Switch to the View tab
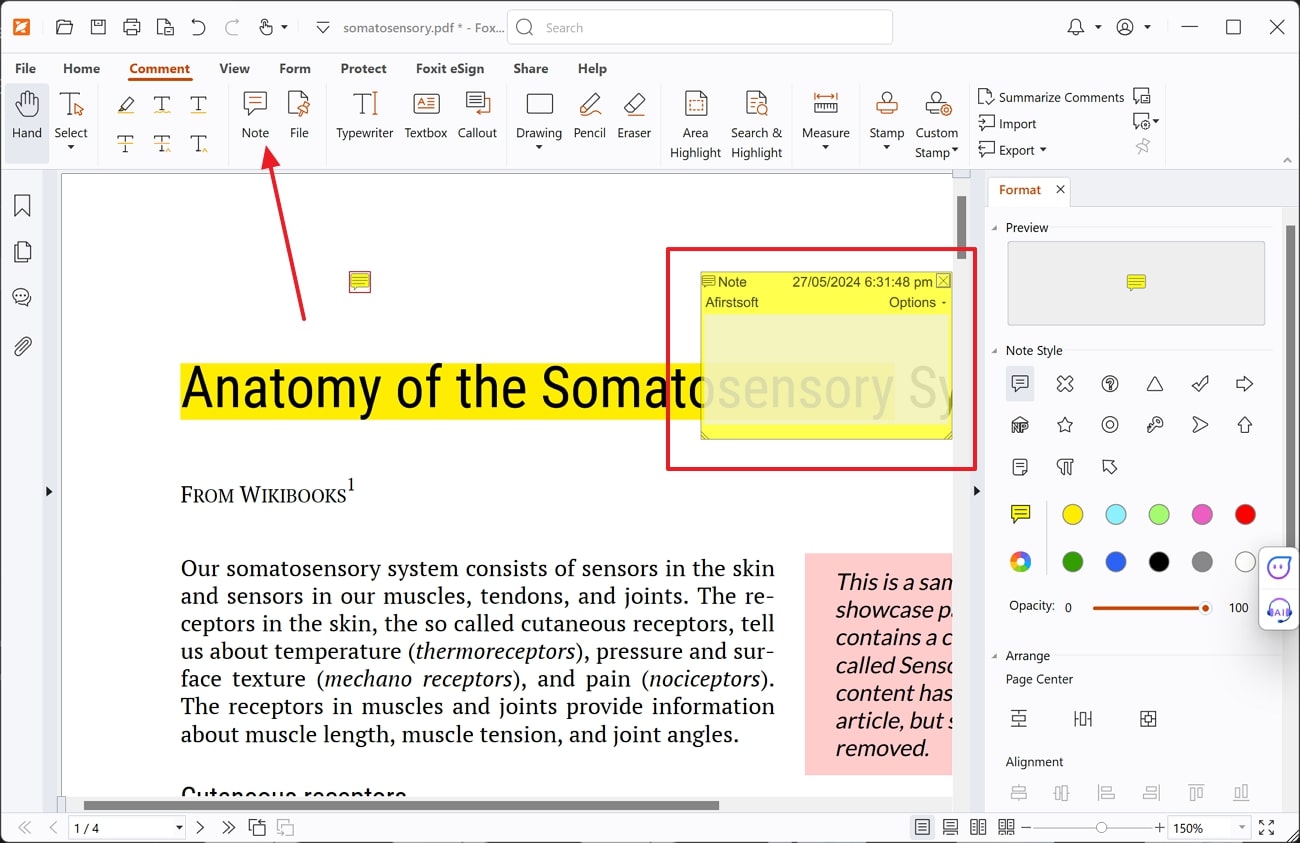The width and height of the screenshot is (1300, 843). click(234, 68)
